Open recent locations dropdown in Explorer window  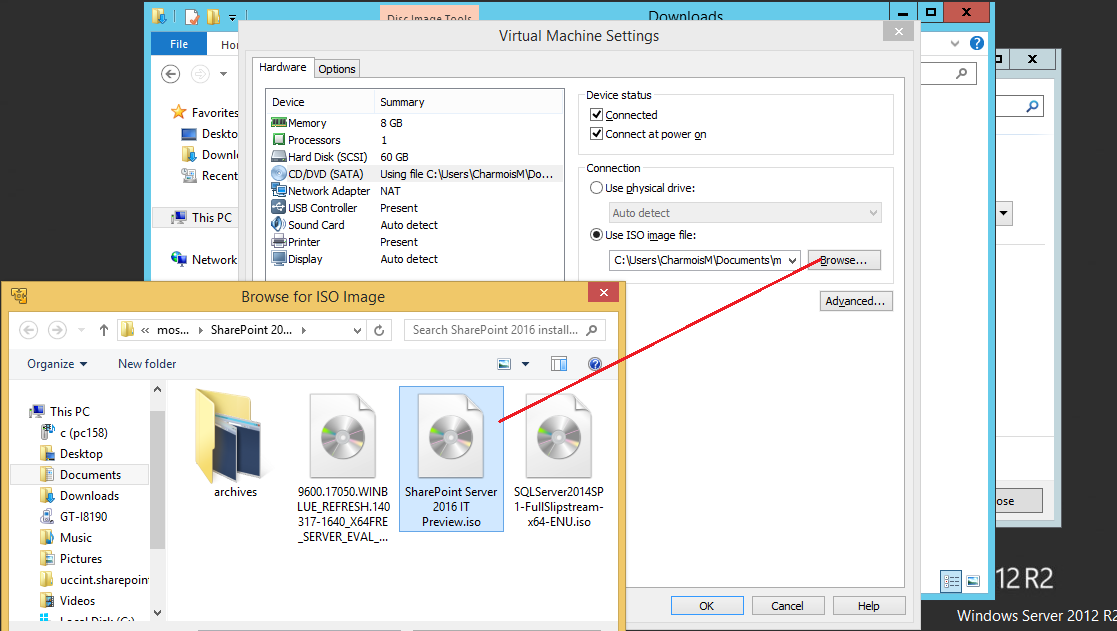(223, 74)
